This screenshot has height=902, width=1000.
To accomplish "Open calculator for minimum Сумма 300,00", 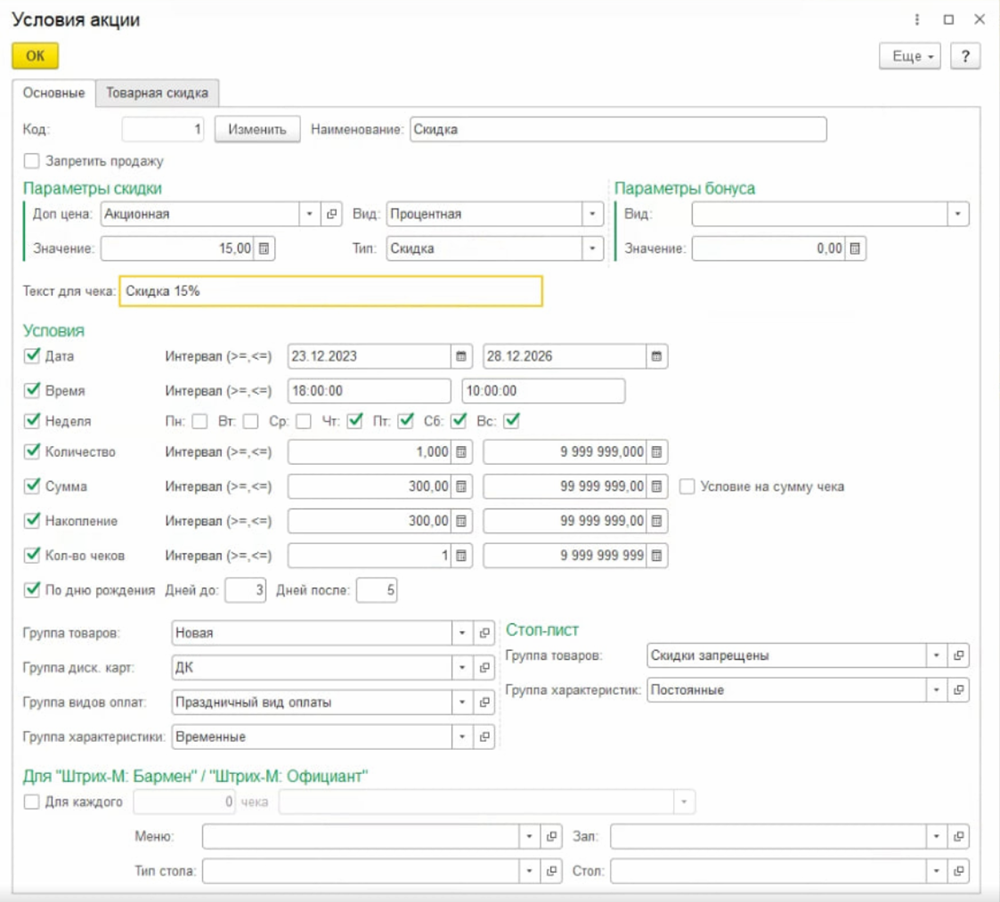I will click(461, 487).
